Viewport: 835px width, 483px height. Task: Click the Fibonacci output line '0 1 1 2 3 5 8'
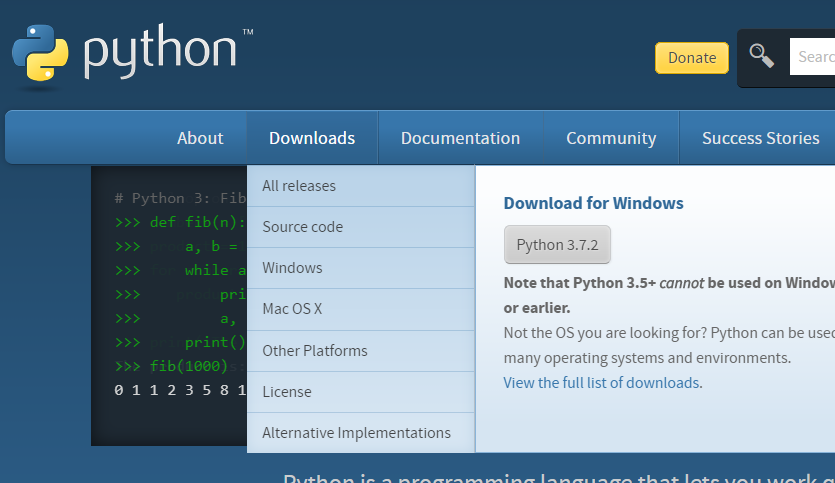(x=180, y=390)
